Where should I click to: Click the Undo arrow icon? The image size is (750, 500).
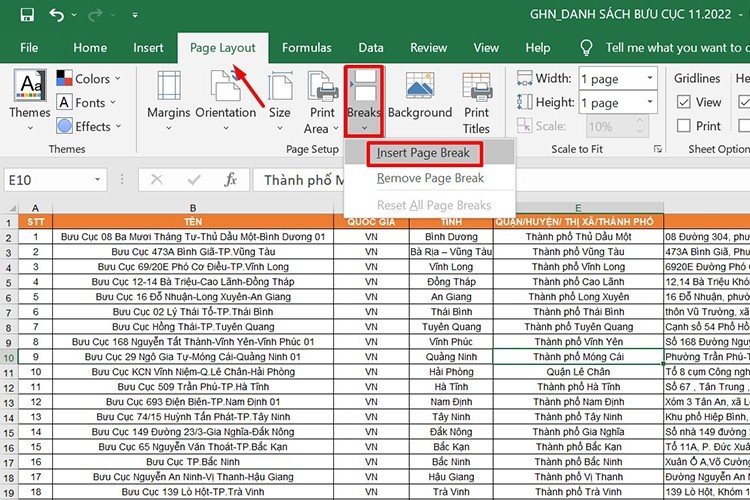coord(56,15)
